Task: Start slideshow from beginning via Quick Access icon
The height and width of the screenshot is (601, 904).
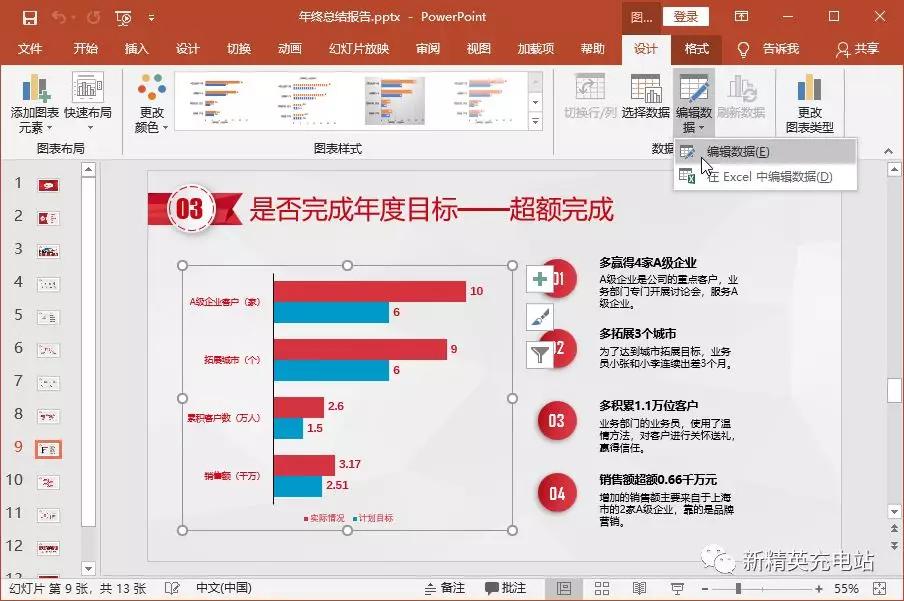Action: pos(124,16)
